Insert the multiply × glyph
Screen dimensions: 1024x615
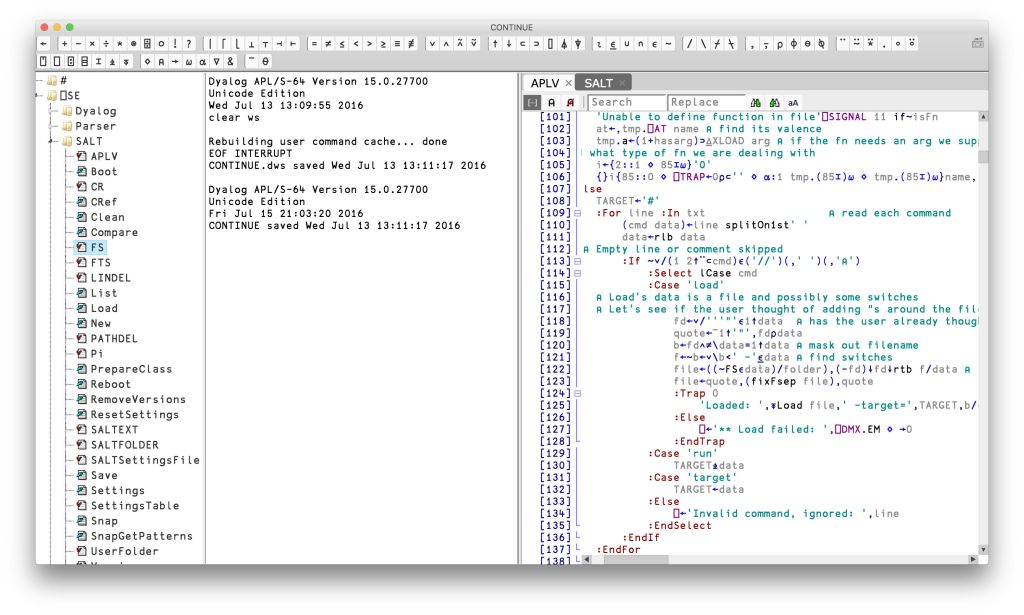pyautogui.click(x=92, y=44)
